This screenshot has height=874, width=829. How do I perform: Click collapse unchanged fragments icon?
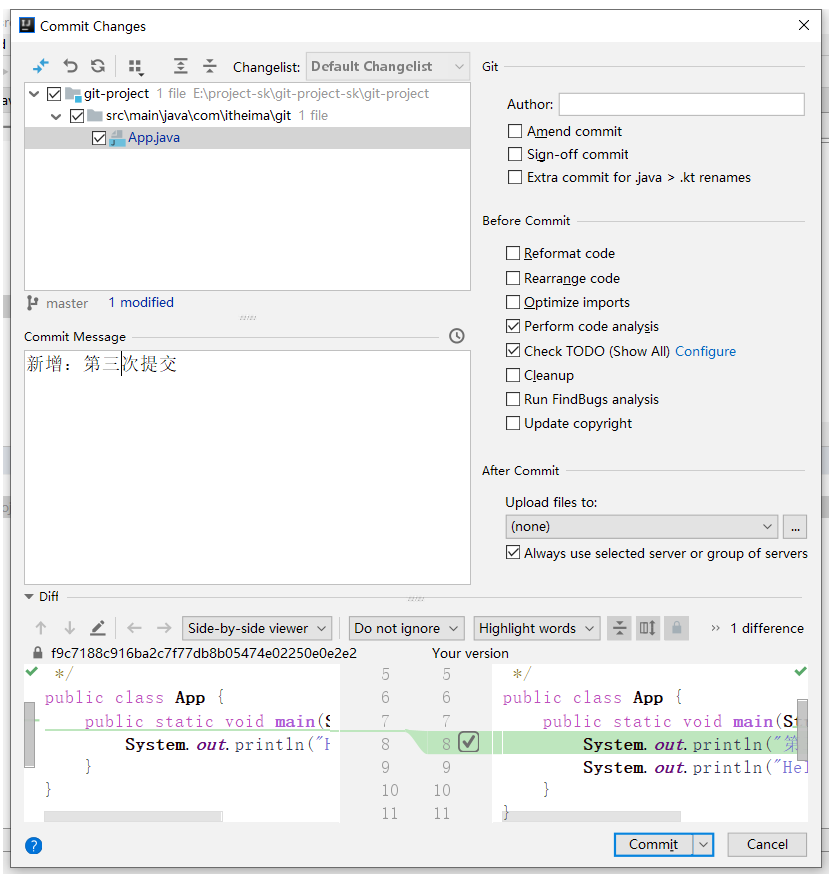[x=619, y=628]
